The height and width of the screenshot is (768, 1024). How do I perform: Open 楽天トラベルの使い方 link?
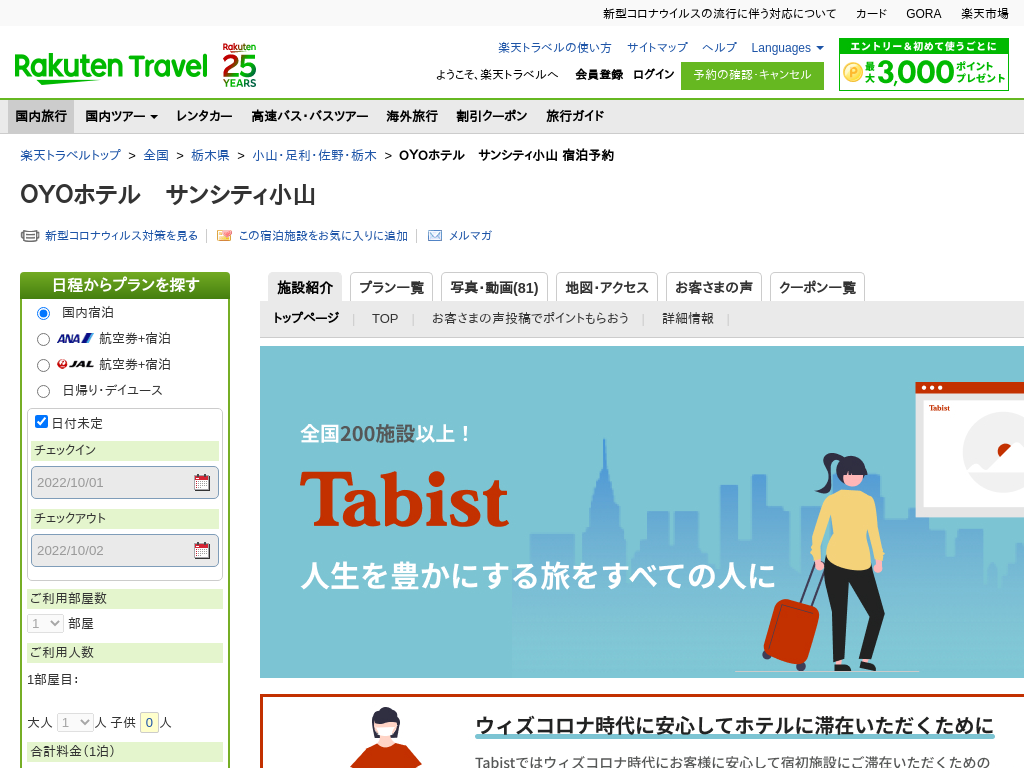point(554,48)
